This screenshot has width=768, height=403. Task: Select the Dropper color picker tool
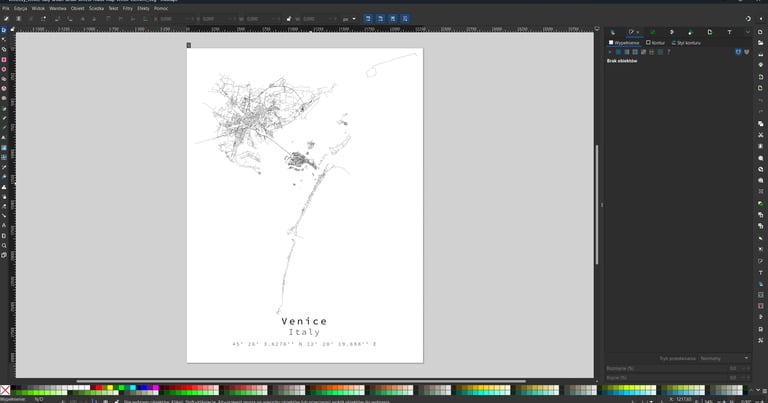[4, 167]
